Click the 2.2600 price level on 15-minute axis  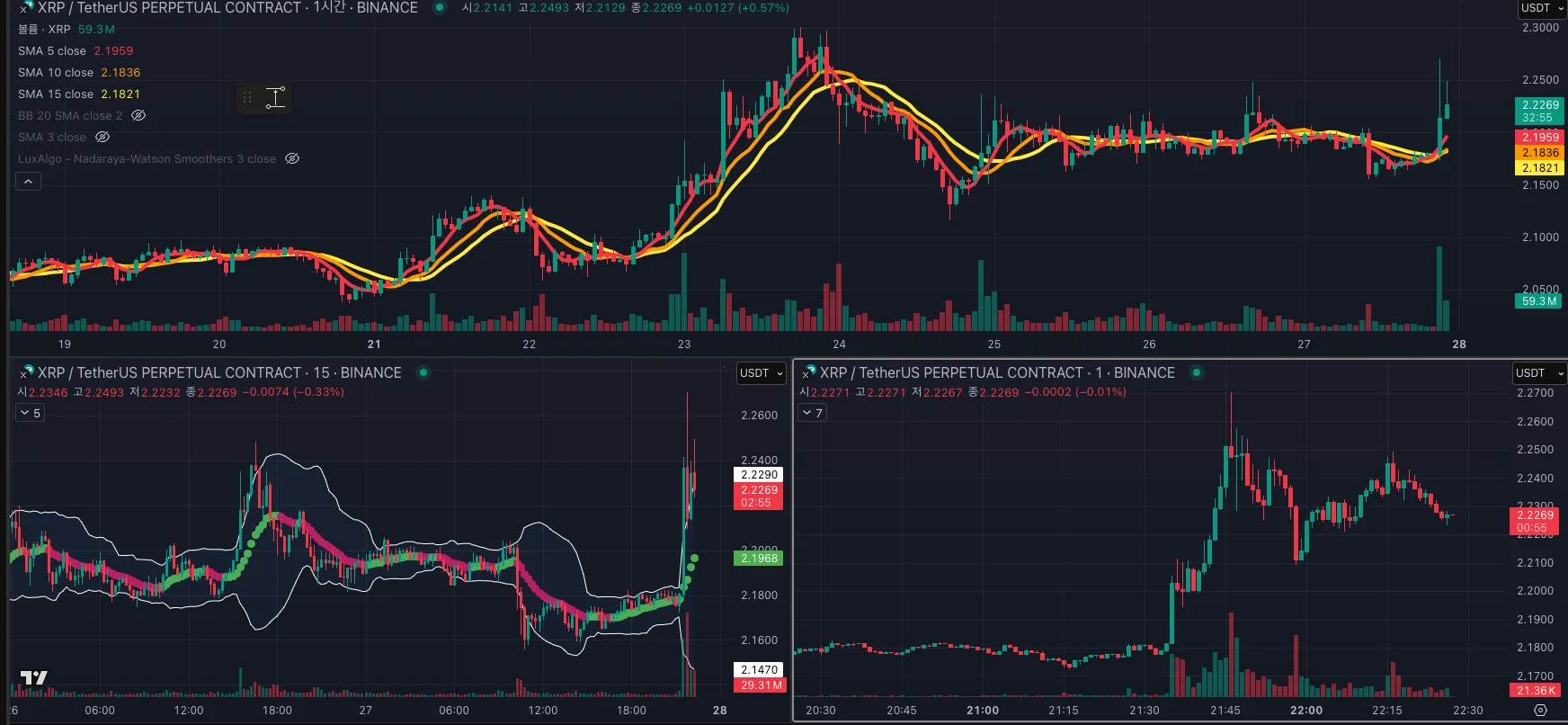click(760, 416)
